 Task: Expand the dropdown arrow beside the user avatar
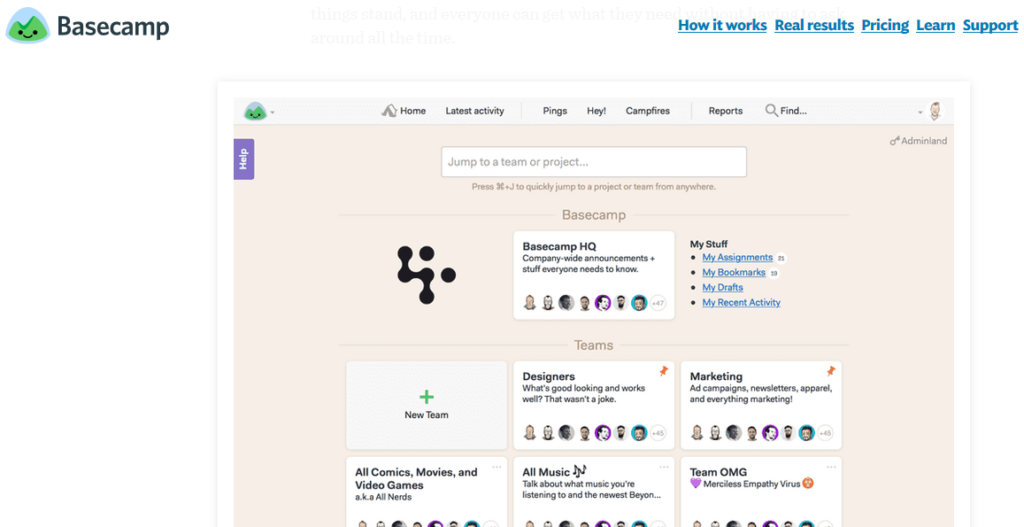point(920,113)
